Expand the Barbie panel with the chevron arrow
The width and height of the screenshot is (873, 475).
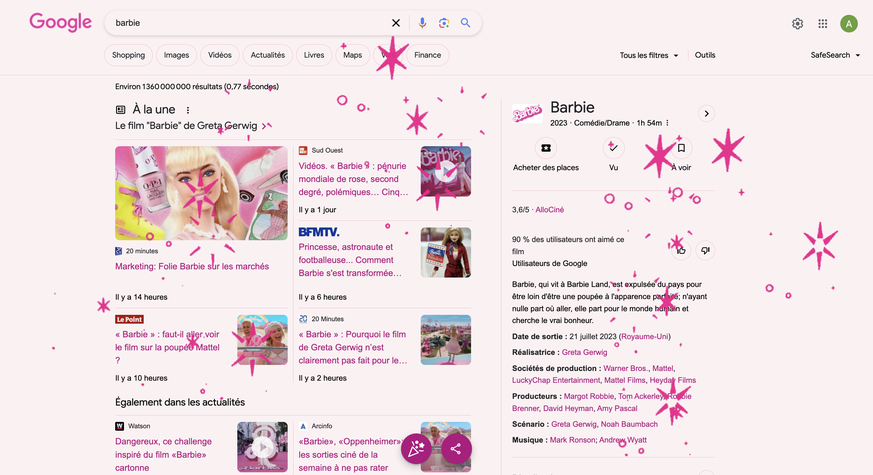tap(706, 114)
